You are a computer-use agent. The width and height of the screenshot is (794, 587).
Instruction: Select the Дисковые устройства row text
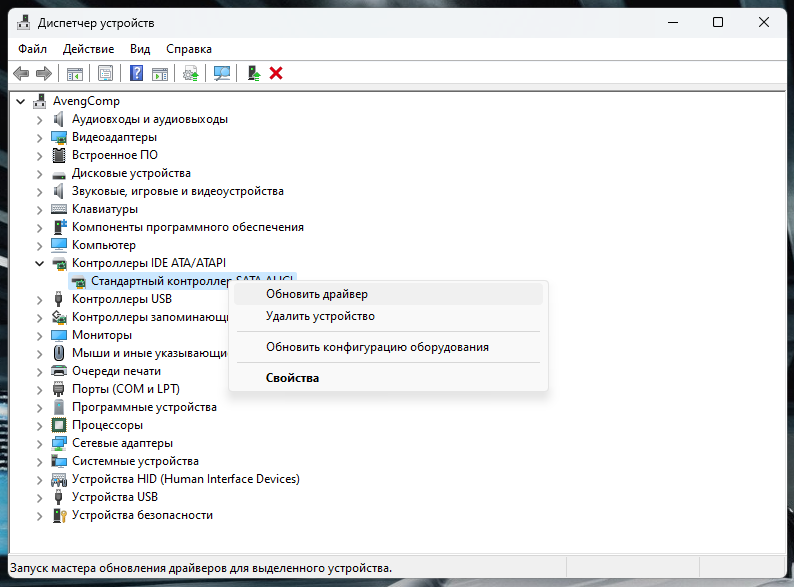tap(131, 173)
